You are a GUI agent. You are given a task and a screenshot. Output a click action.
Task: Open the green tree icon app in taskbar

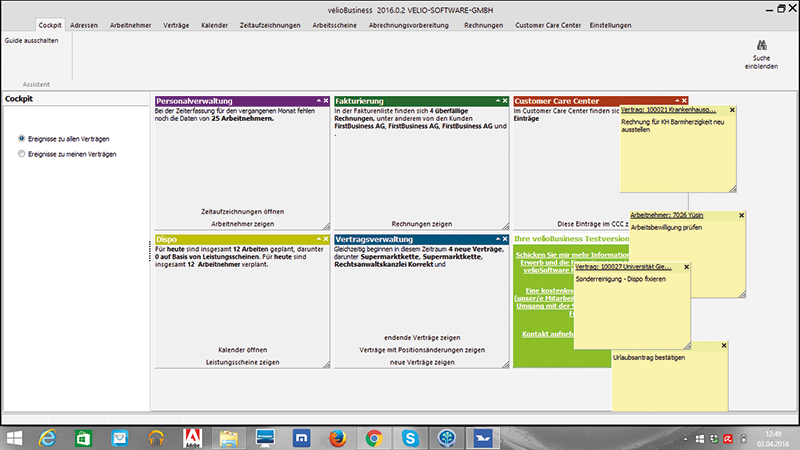click(446, 438)
